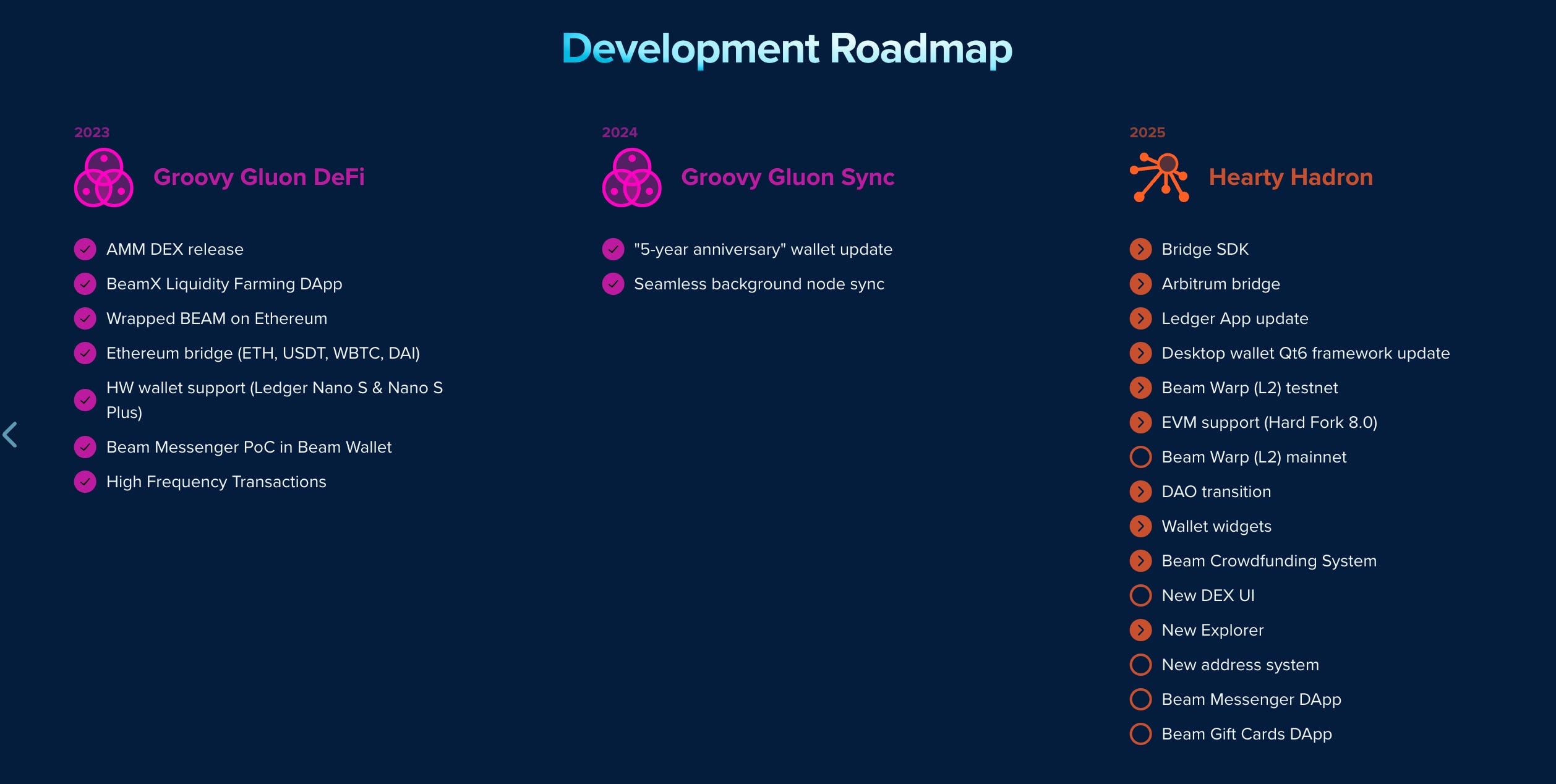Click arrow icon beside Ledger App update
The image size is (1556, 784).
(x=1141, y=318)
